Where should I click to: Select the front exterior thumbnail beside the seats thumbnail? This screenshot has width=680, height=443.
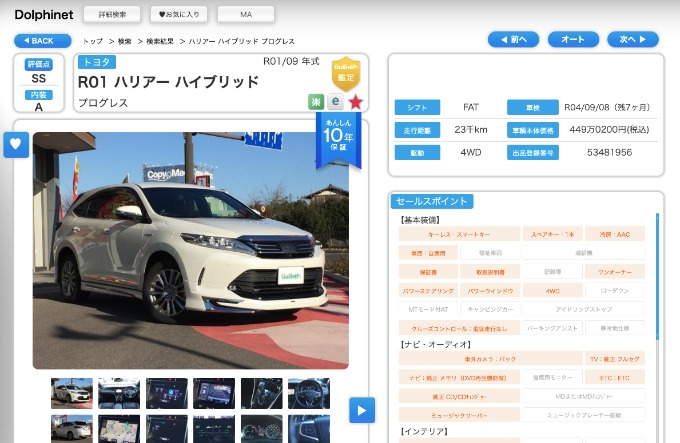pos(72,393)
